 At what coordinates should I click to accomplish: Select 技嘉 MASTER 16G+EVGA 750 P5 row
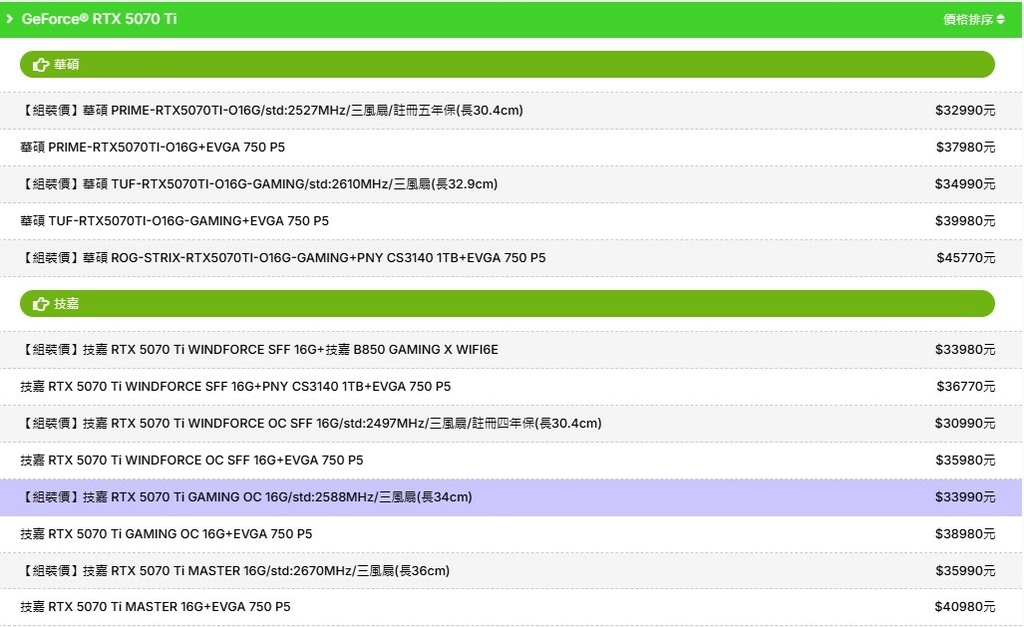511,607
